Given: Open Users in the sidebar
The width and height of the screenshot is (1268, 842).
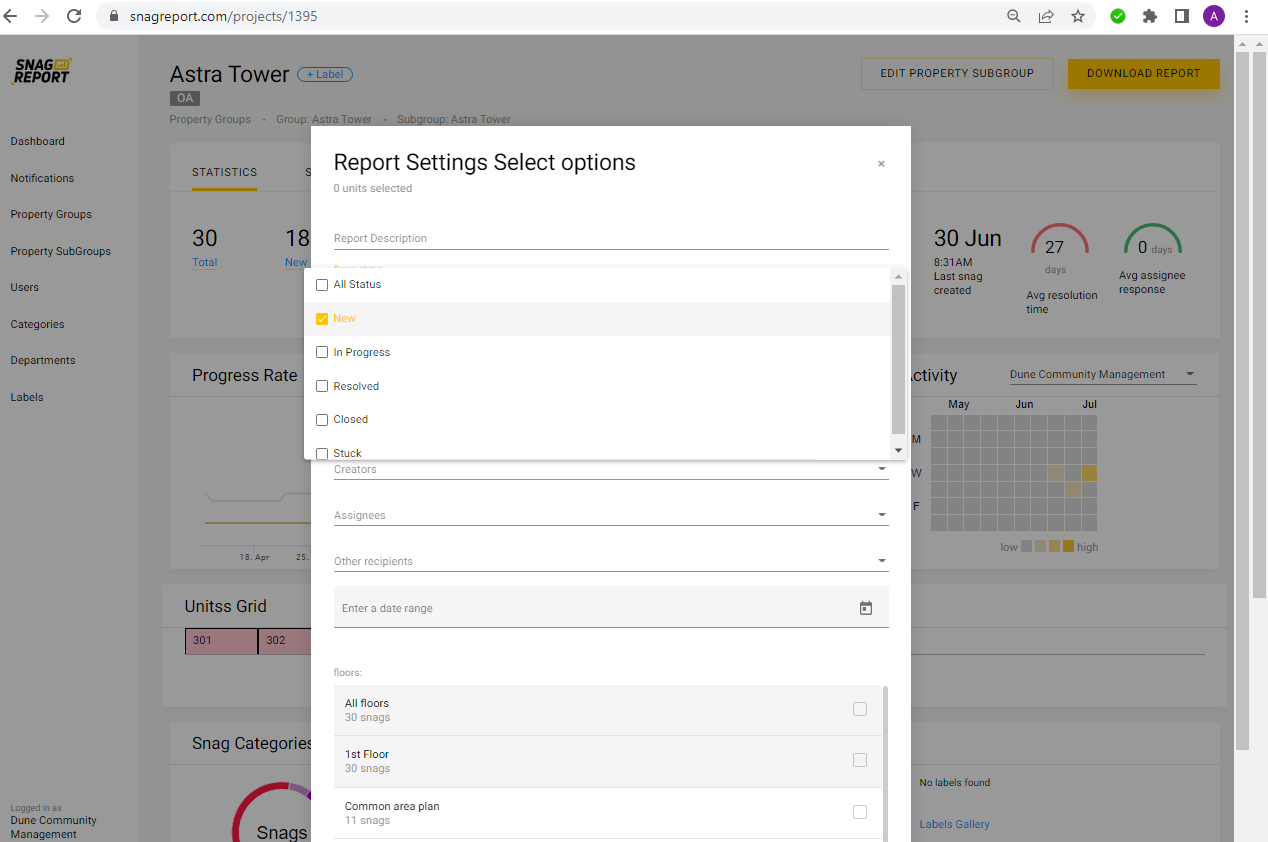Looking at the screenshot, I should pos(25,287).
